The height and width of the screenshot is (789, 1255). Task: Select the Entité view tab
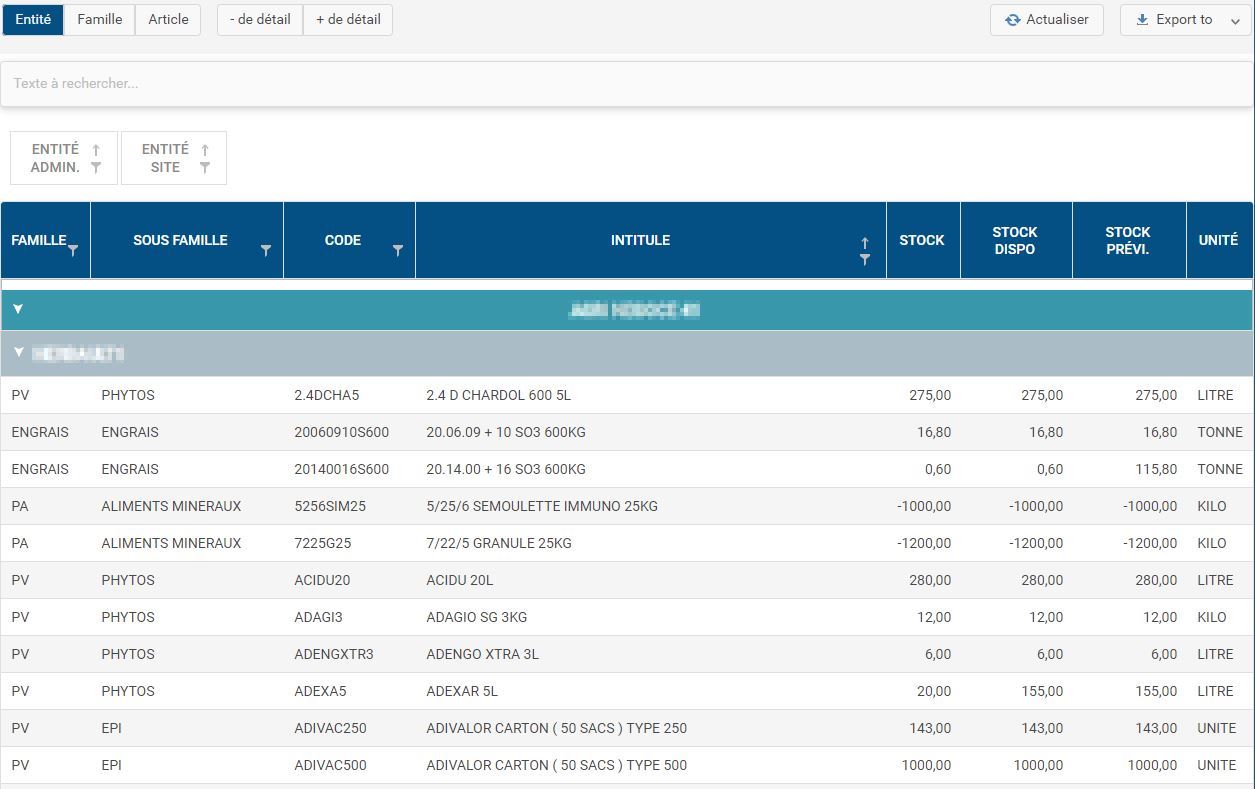point(33,20)
